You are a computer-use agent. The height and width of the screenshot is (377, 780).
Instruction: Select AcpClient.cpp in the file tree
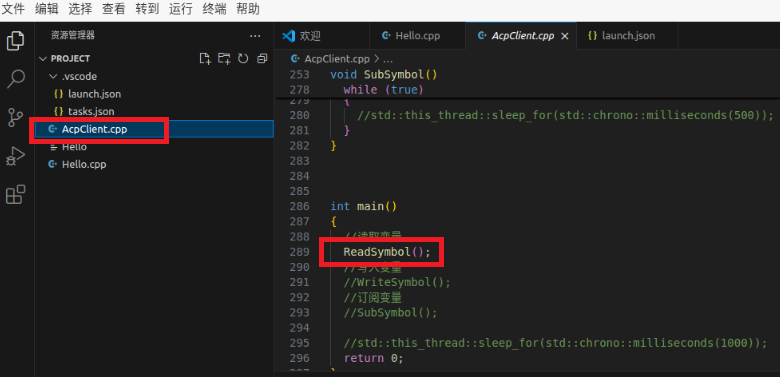click(x=154, y=129)
